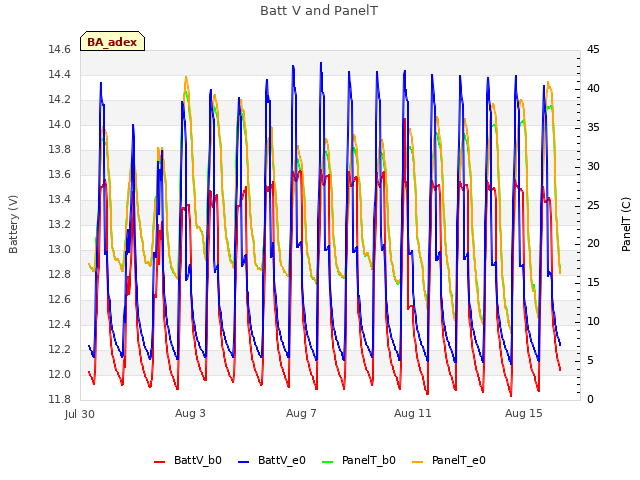This screenshot has height=480, width=640.
Task: Select the PanelT (C) axis title
Action: pos(626,224)
